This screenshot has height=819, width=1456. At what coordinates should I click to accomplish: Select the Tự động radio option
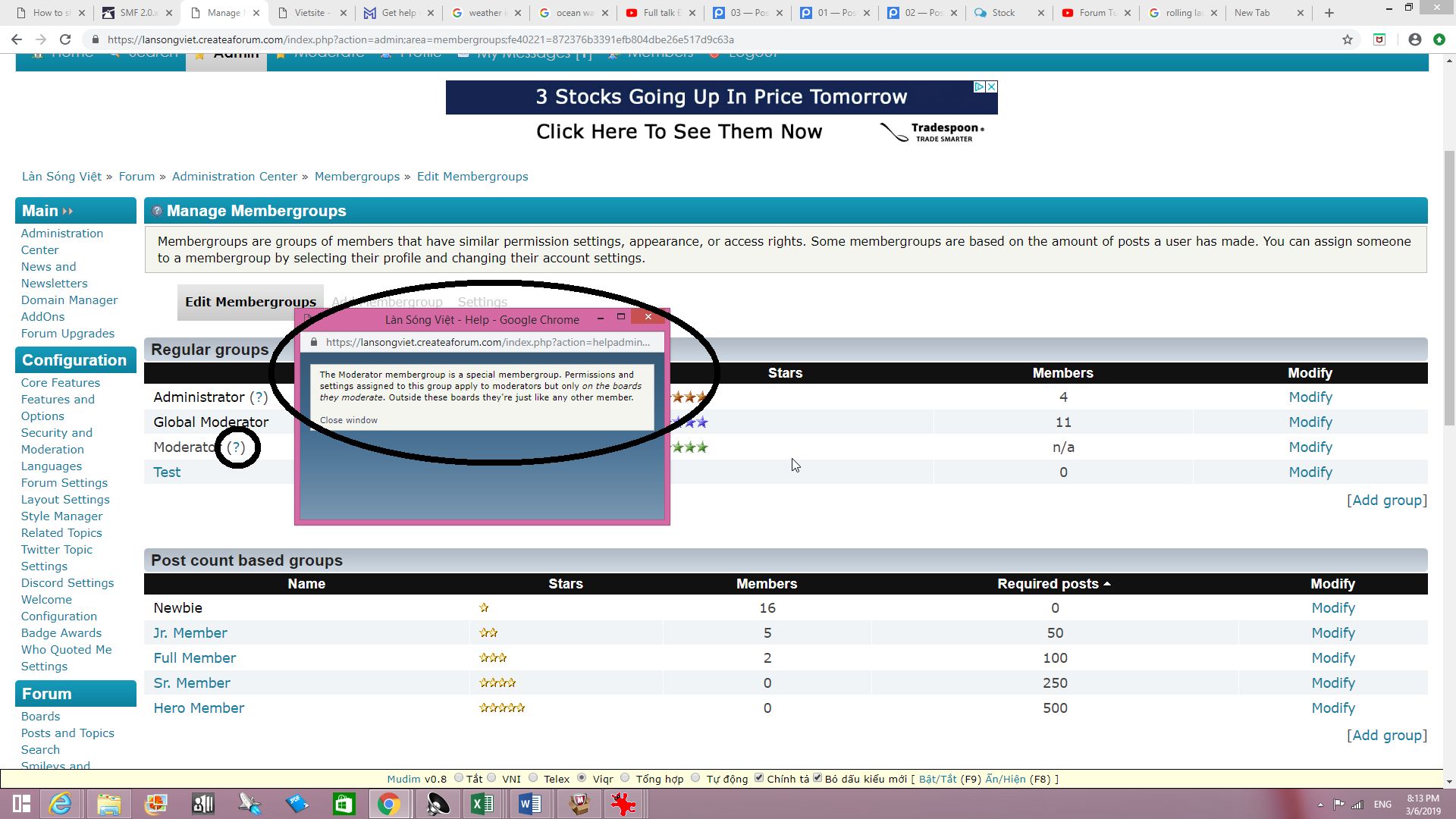click(x=695, y=777)
